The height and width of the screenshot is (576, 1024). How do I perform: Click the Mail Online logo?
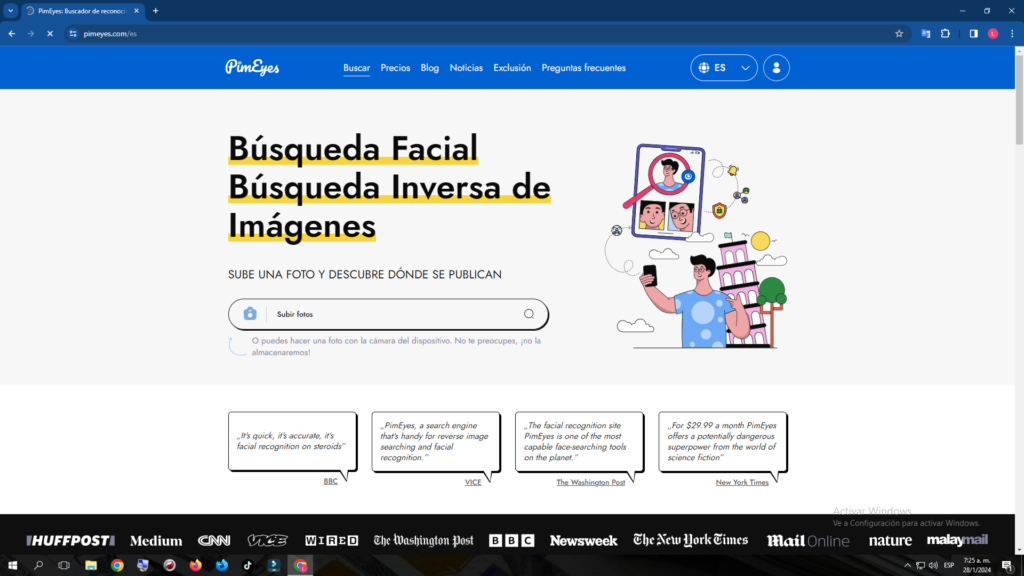[808, 541]
